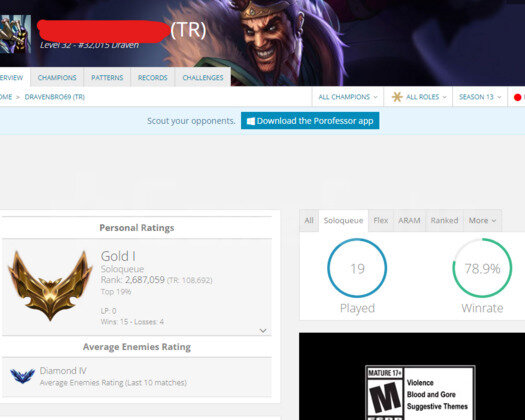Expand the Personal Ratings chevron
This screenshot has height=420, width=525.
[x=263, y=331]
